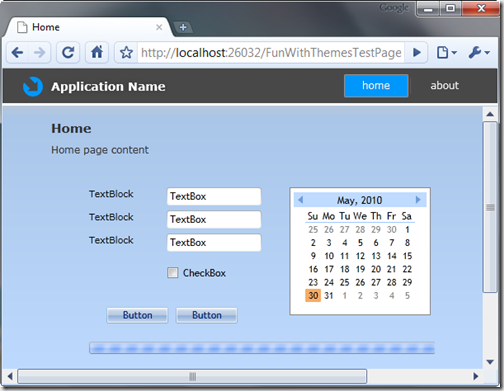Reload the page with the refresh icon
Image resolution: width=504 pixels, height=391 pixels.
coord(68,52)
